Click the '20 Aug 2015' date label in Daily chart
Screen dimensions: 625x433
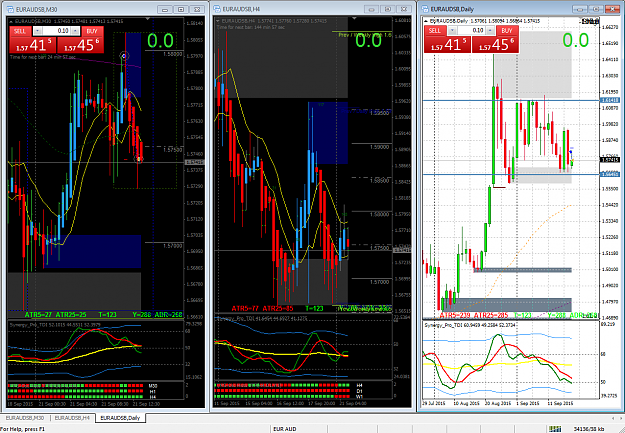498,403
